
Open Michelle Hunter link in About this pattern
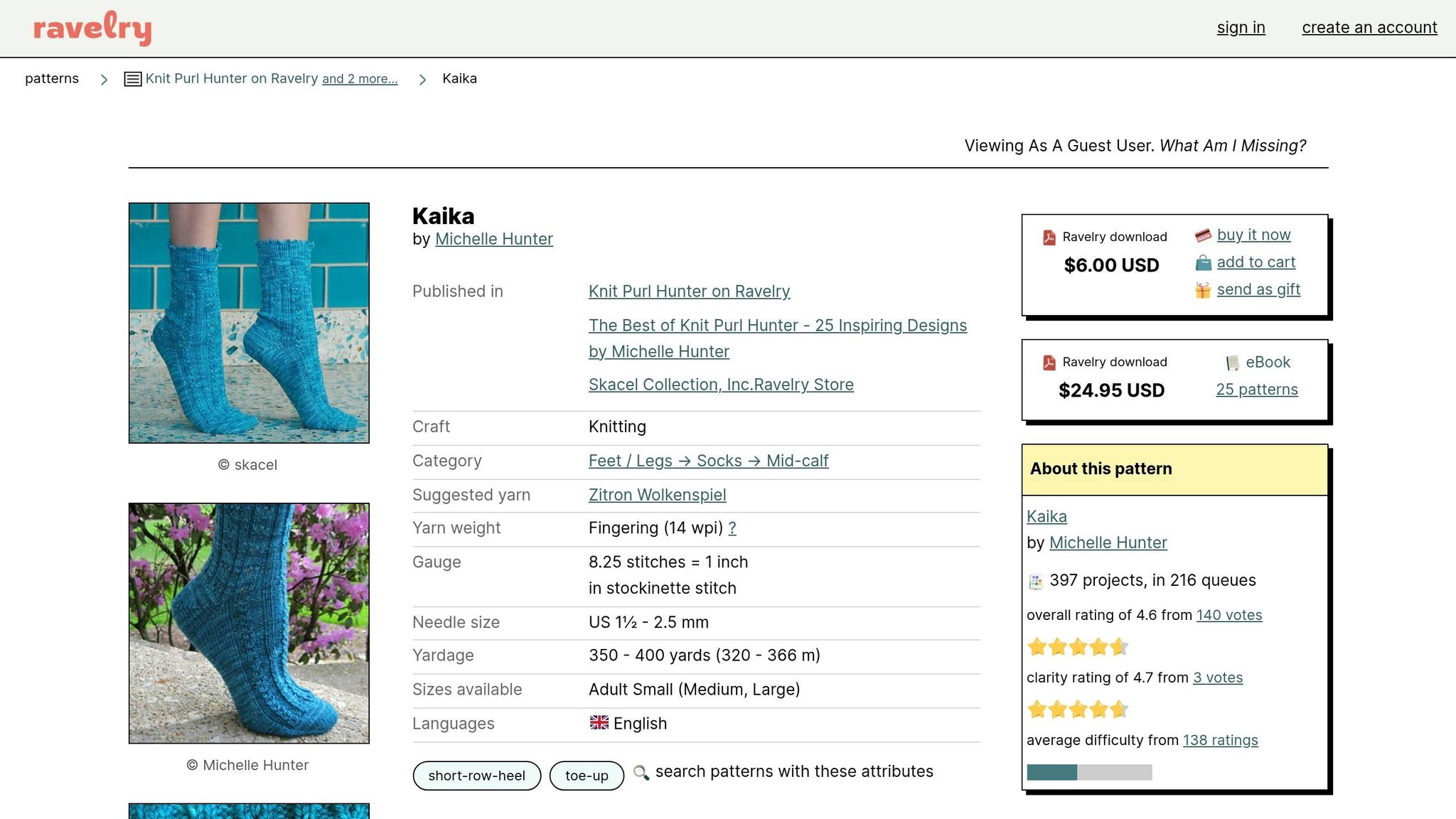click(1108, 543)
